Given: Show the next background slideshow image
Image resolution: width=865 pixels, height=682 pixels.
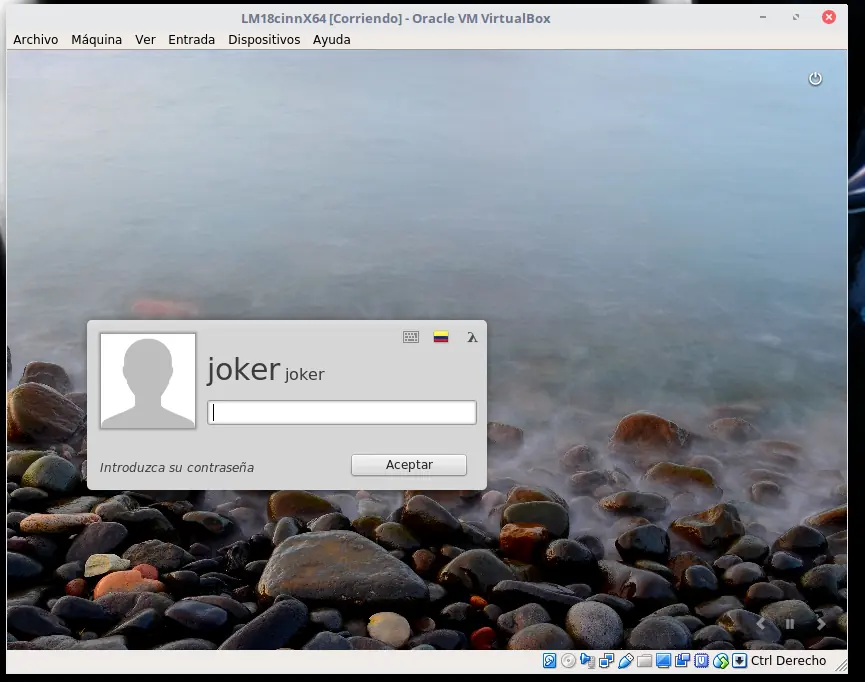Looking at the screenshot, I should (821, 624).
